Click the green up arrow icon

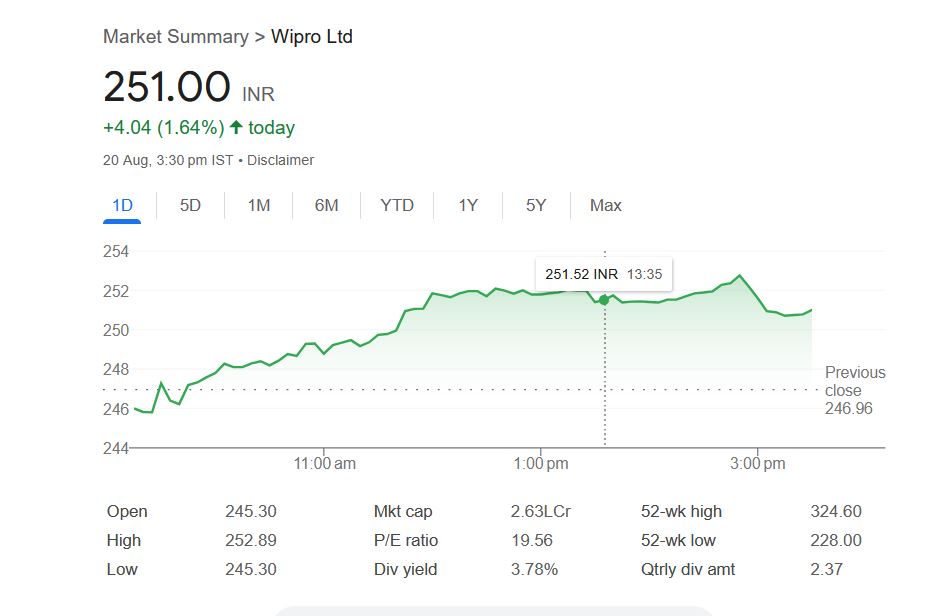[236, 128]
